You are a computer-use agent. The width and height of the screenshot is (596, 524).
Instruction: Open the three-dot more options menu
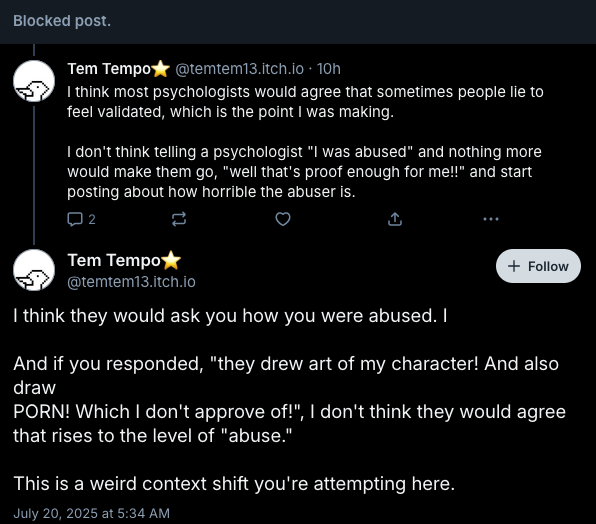[491, 219]
